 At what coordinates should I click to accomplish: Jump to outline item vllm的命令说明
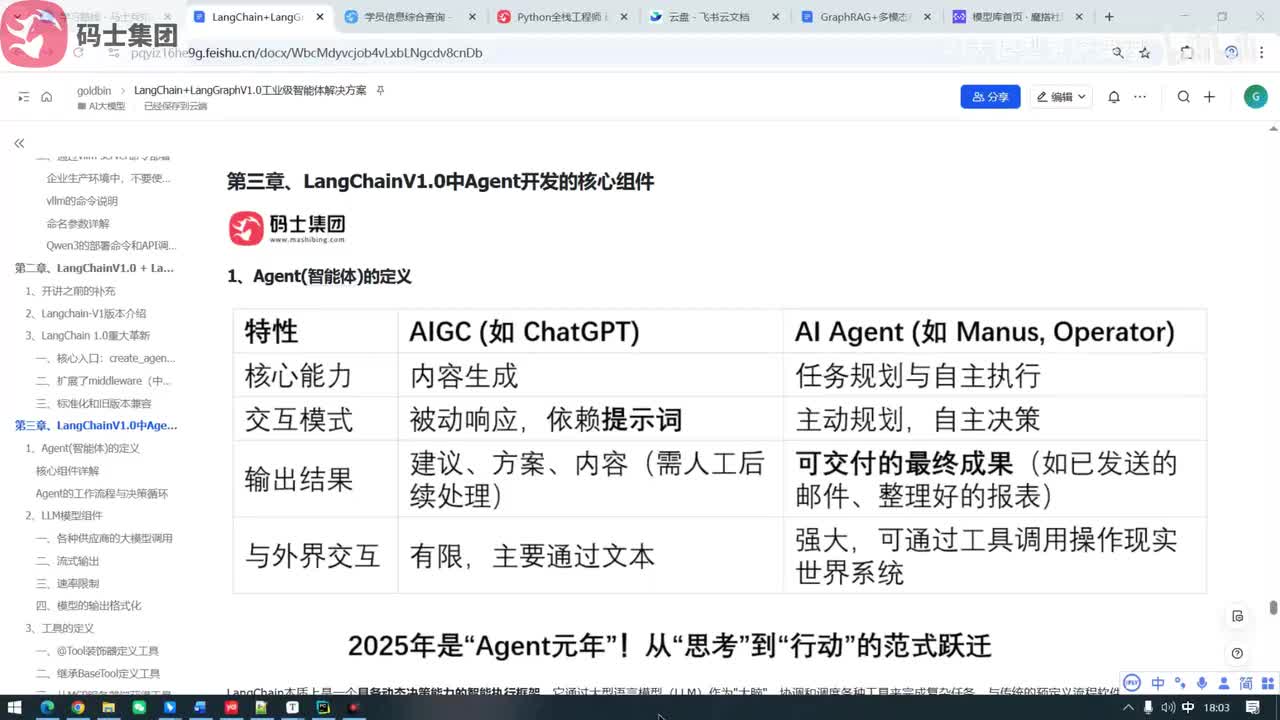coord(82,201)
